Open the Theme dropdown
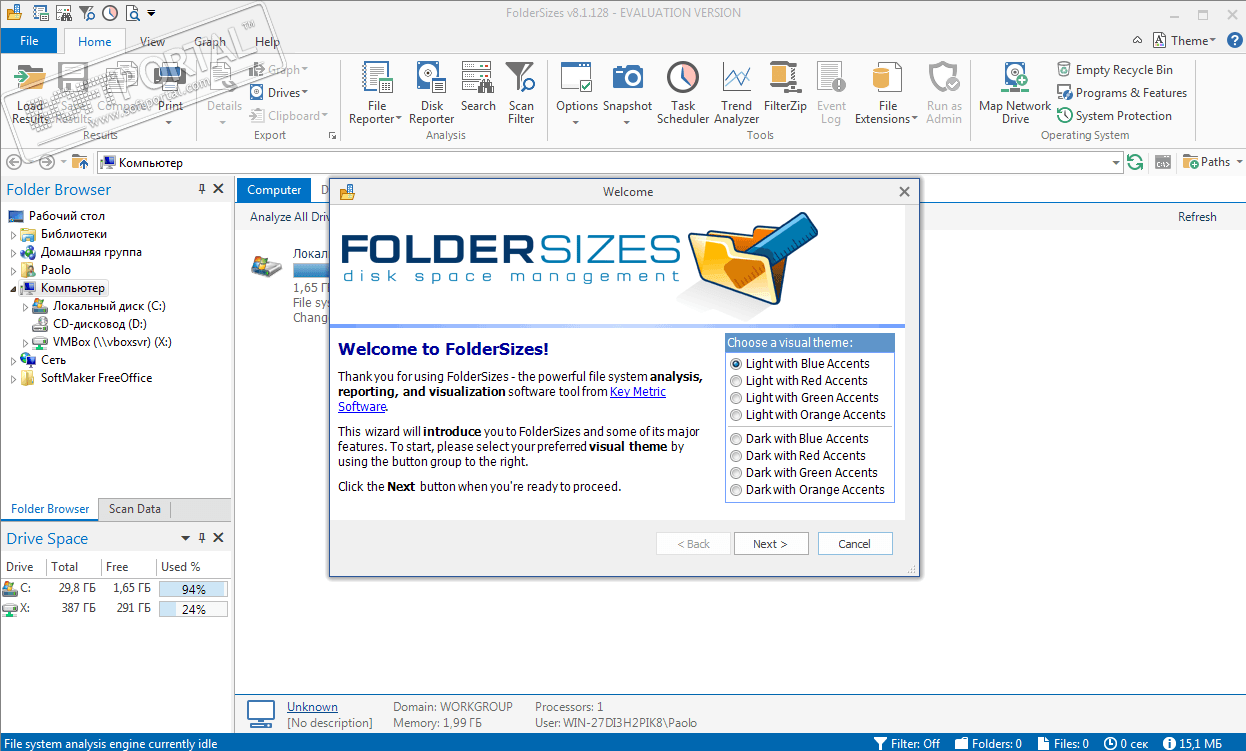Image resolution: width=1246 pixels, height=751 pixels. point(1184,41)
